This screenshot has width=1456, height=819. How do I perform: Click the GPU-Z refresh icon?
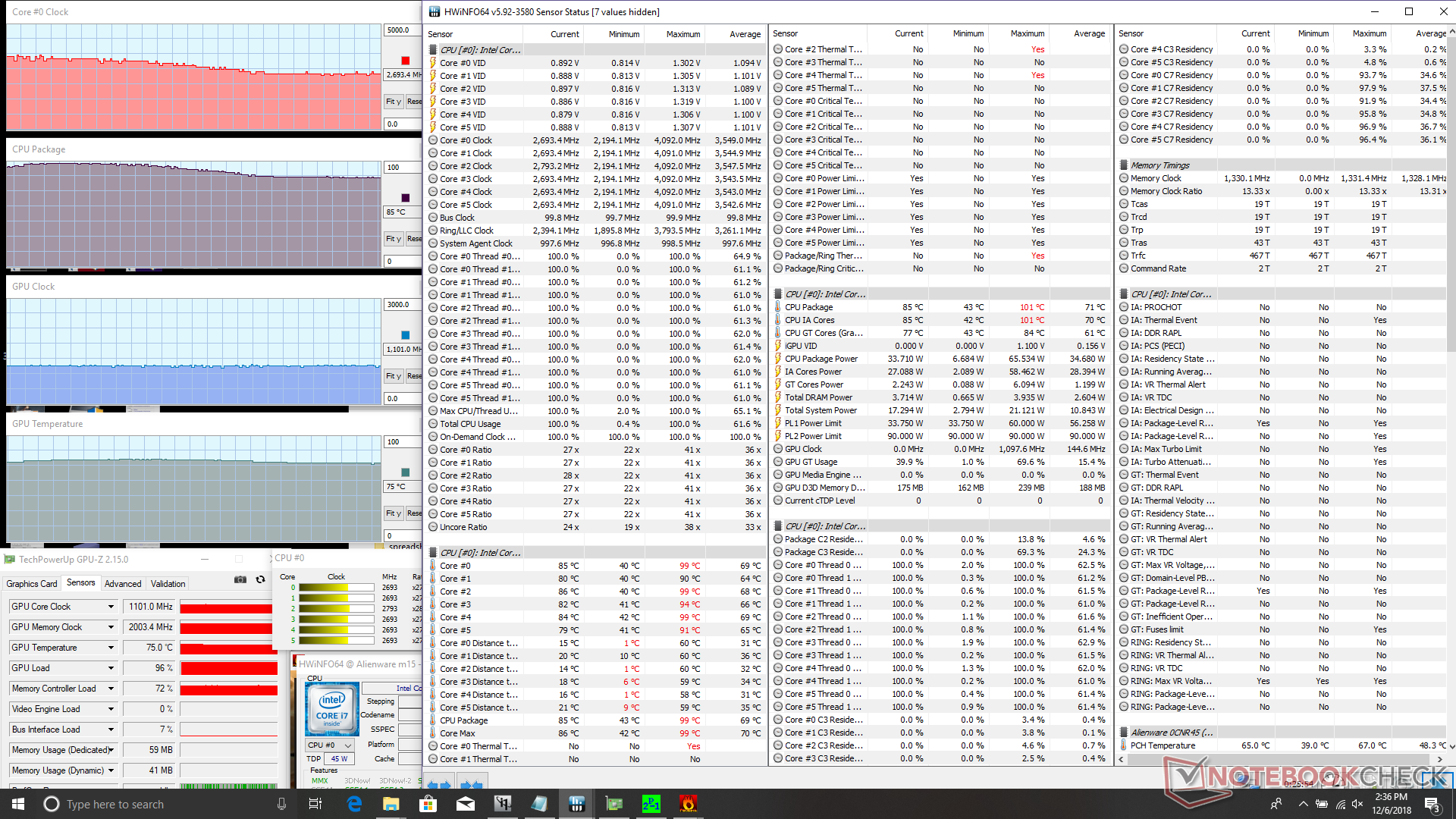[260, 579]
